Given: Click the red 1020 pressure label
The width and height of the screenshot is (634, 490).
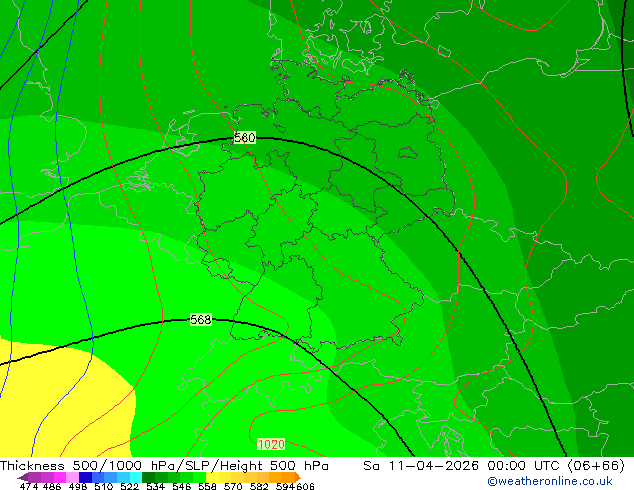Looking at the screenshot, I should pos(271,444).
